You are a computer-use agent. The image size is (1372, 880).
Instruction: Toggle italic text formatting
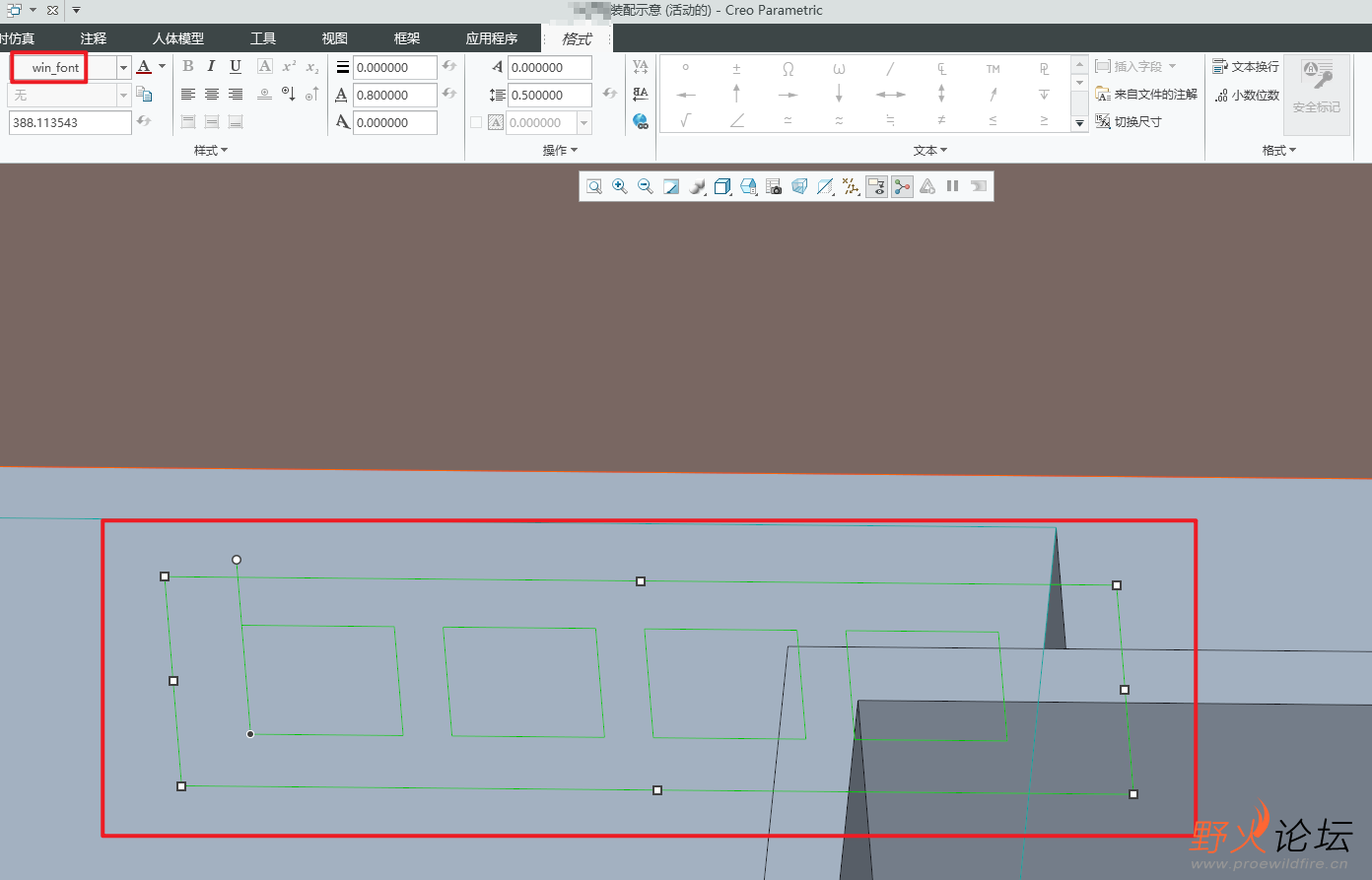click(x=211, y=66)
